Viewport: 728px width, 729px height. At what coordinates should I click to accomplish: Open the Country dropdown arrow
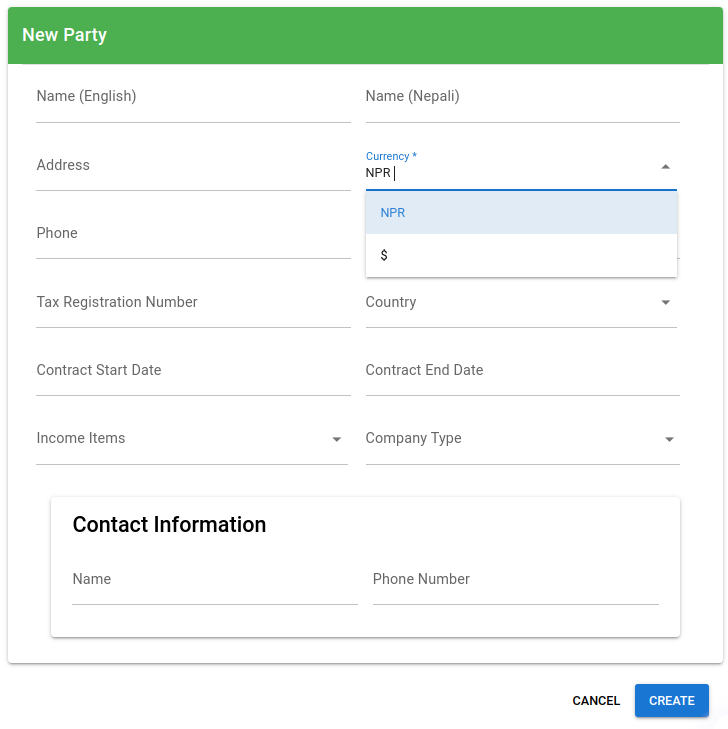click(x=666, y=303)
